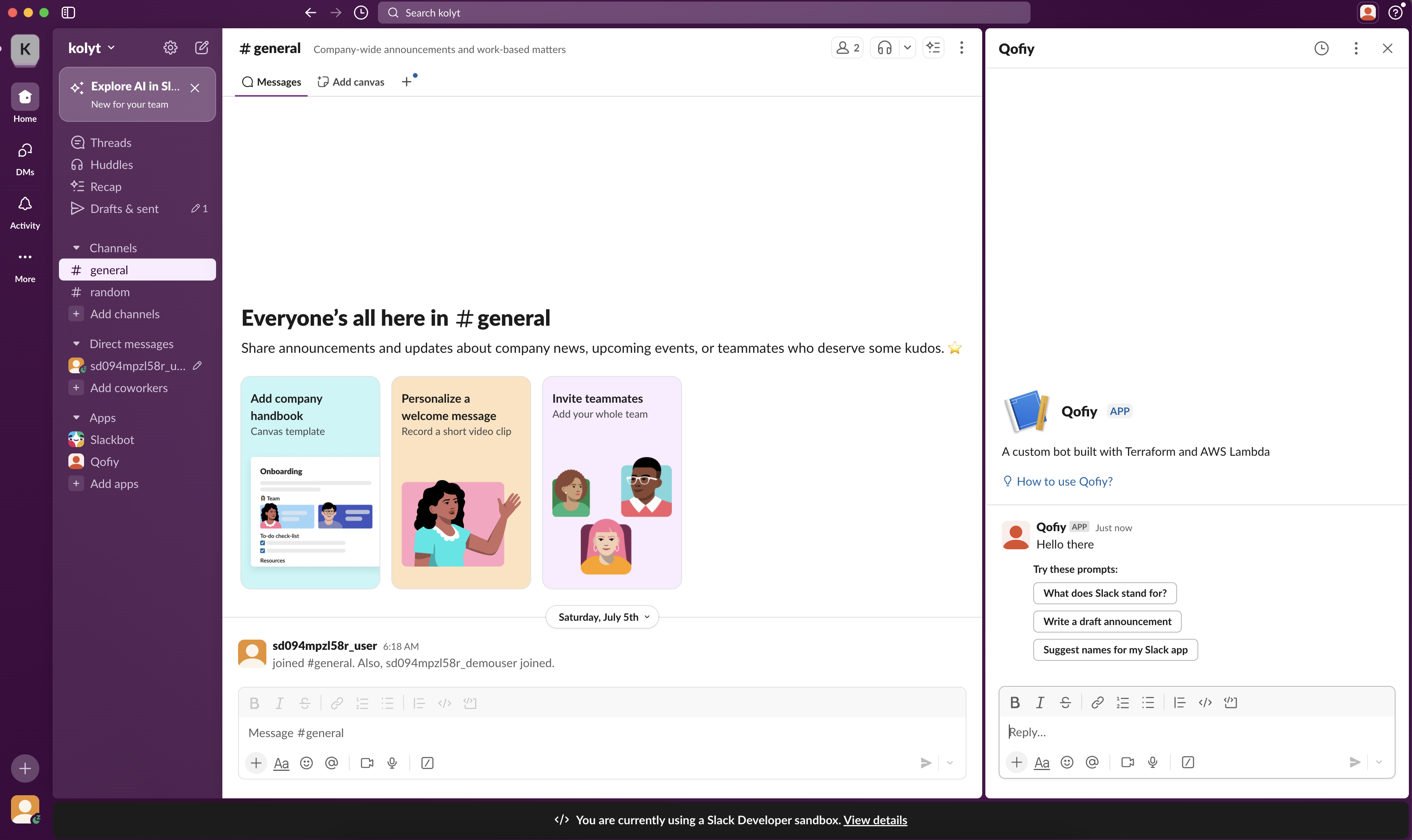Toggle the sidebar layout icon in title bar
1412x840 pixels.
click(68, 13)
